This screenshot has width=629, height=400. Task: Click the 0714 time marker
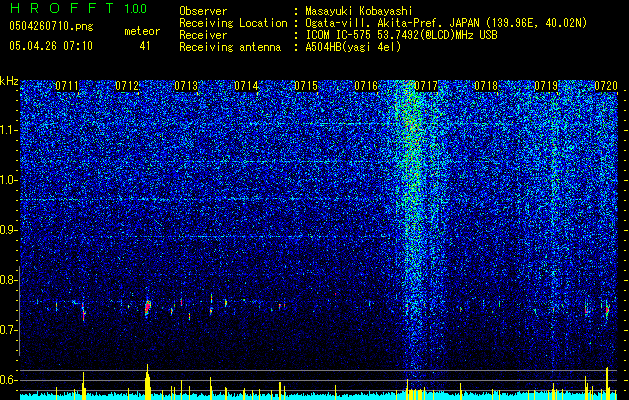[246, 85]
